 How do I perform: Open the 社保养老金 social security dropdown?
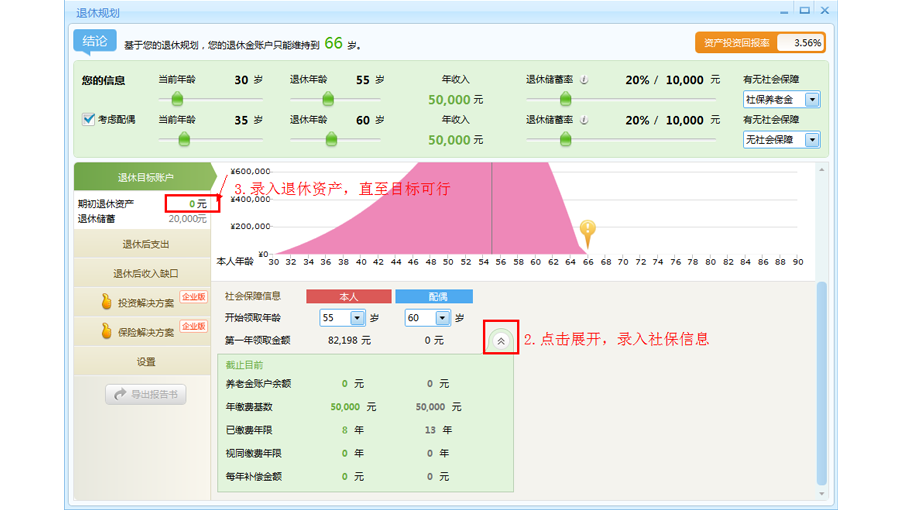(812, 100)
